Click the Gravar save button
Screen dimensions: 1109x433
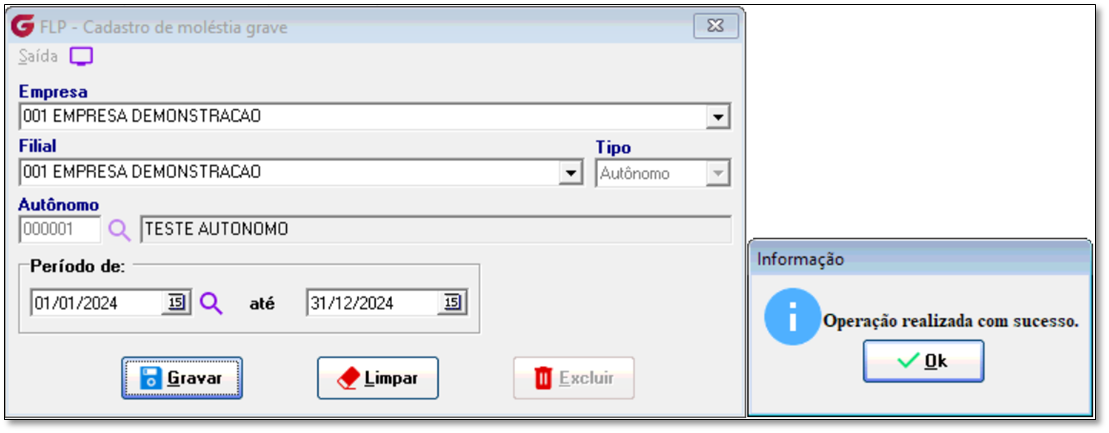click(182, 378)
